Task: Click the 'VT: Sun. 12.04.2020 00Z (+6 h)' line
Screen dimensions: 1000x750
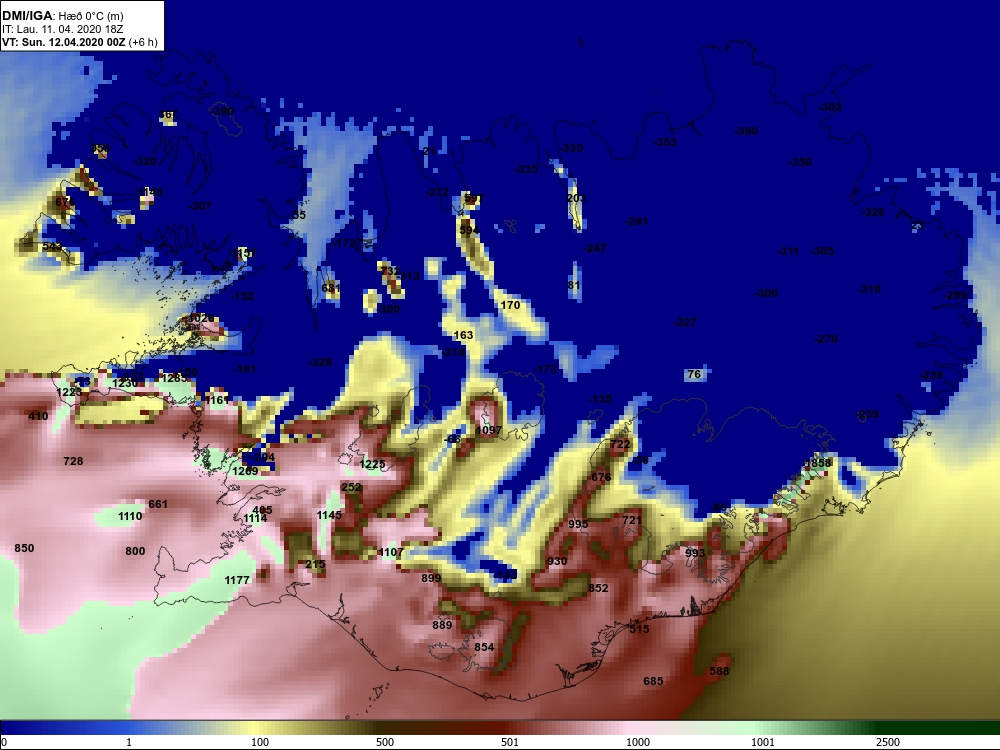Action: coord(79,42)
